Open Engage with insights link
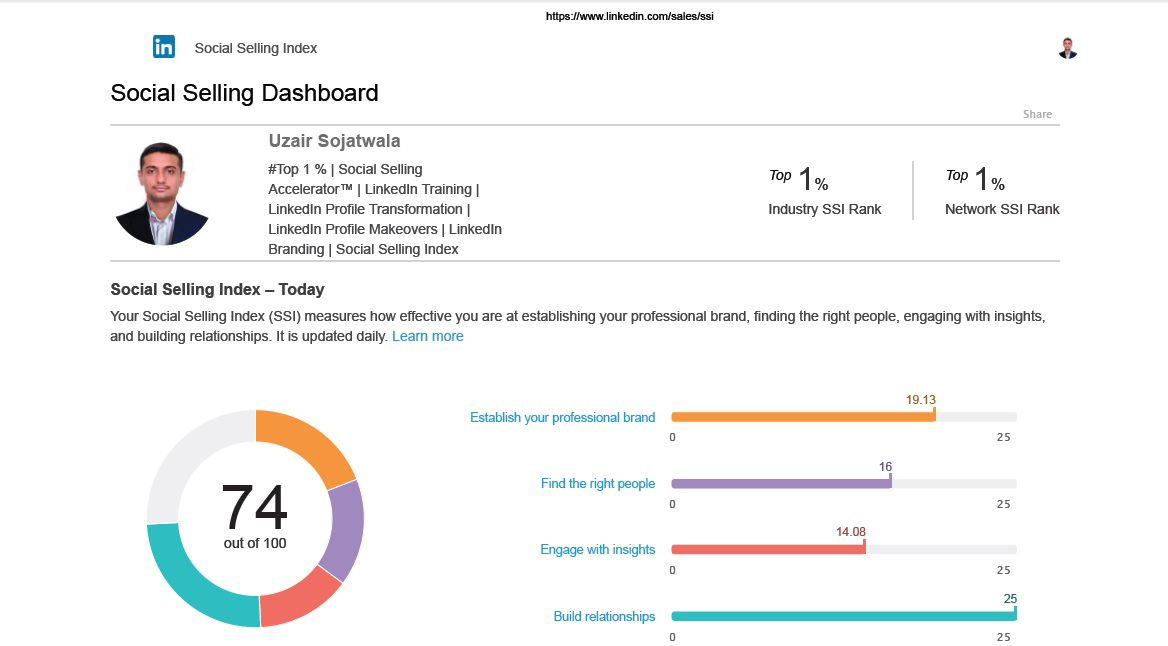 point(598,549)
